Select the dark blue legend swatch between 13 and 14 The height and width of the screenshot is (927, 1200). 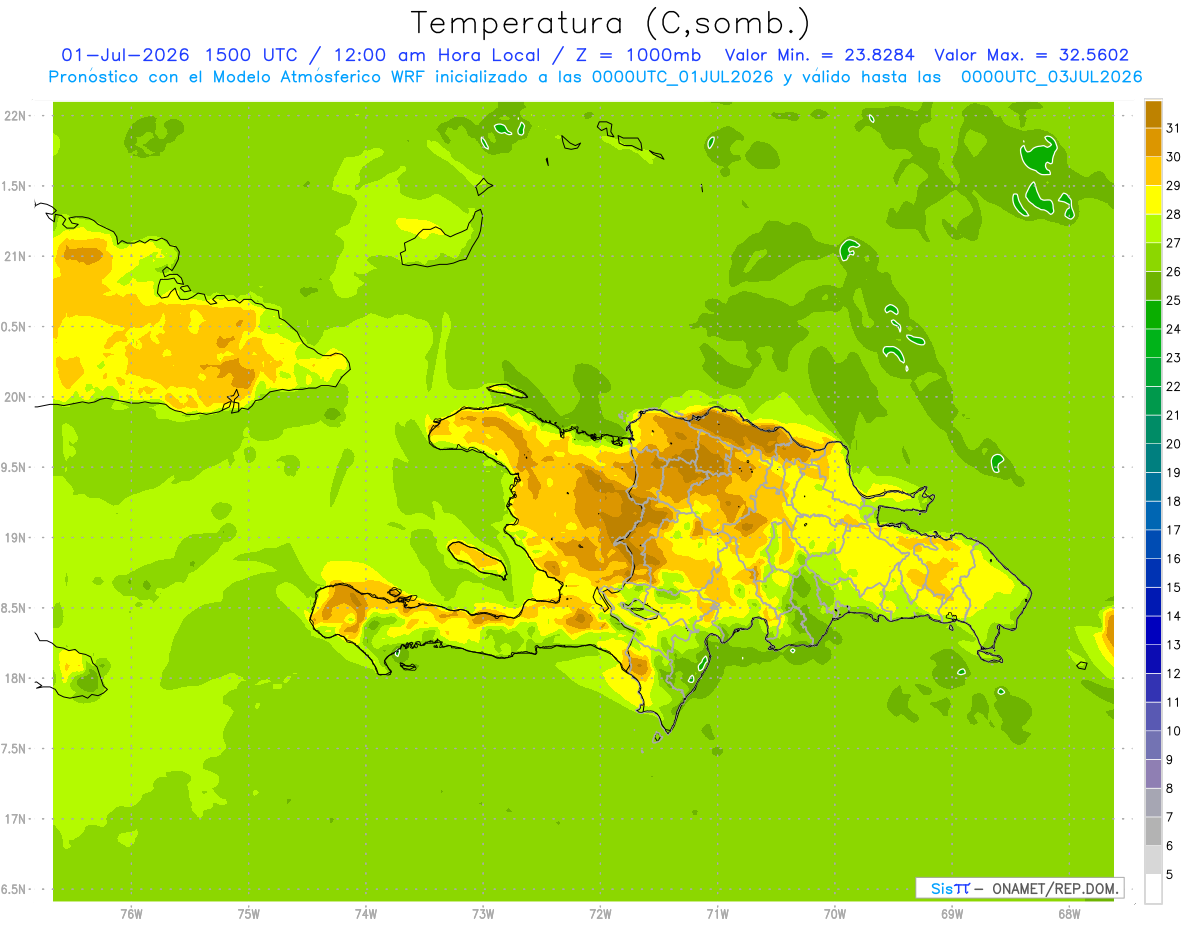click(x=1153, y=630)
